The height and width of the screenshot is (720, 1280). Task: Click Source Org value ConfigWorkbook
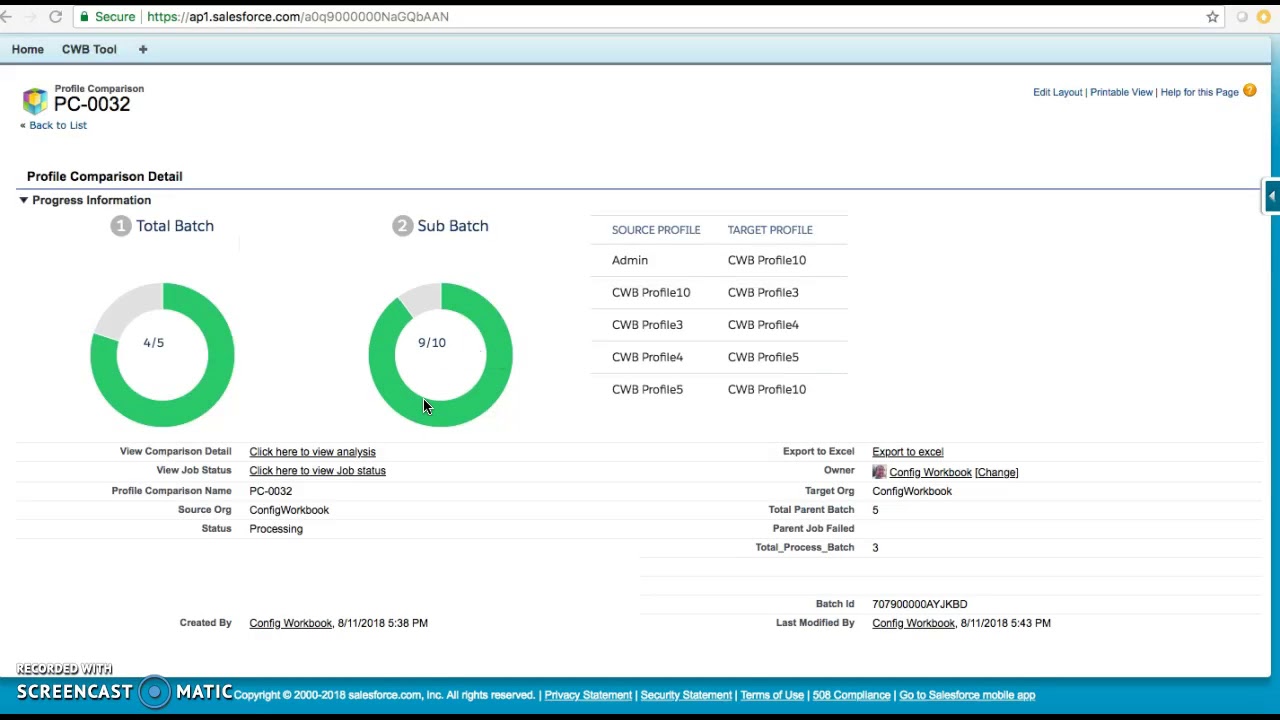click(289, 510)
